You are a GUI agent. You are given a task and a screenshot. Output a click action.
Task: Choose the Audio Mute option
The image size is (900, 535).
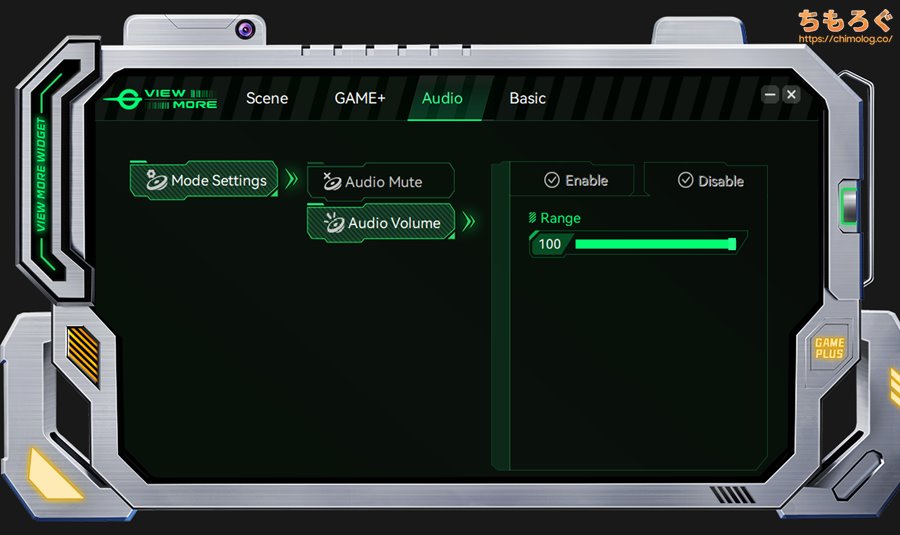381,182
